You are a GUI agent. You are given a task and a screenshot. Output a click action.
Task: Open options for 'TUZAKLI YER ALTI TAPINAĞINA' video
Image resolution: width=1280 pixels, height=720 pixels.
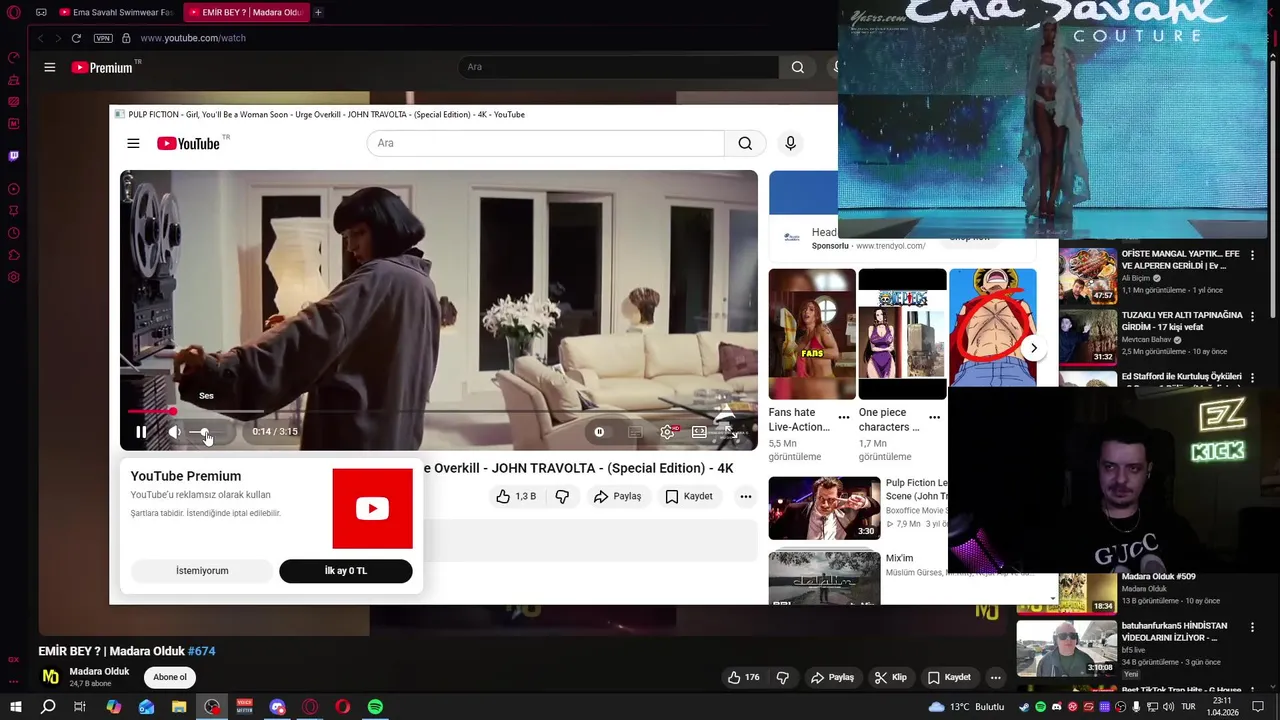pyautogui.click(x=1252, y=316)
